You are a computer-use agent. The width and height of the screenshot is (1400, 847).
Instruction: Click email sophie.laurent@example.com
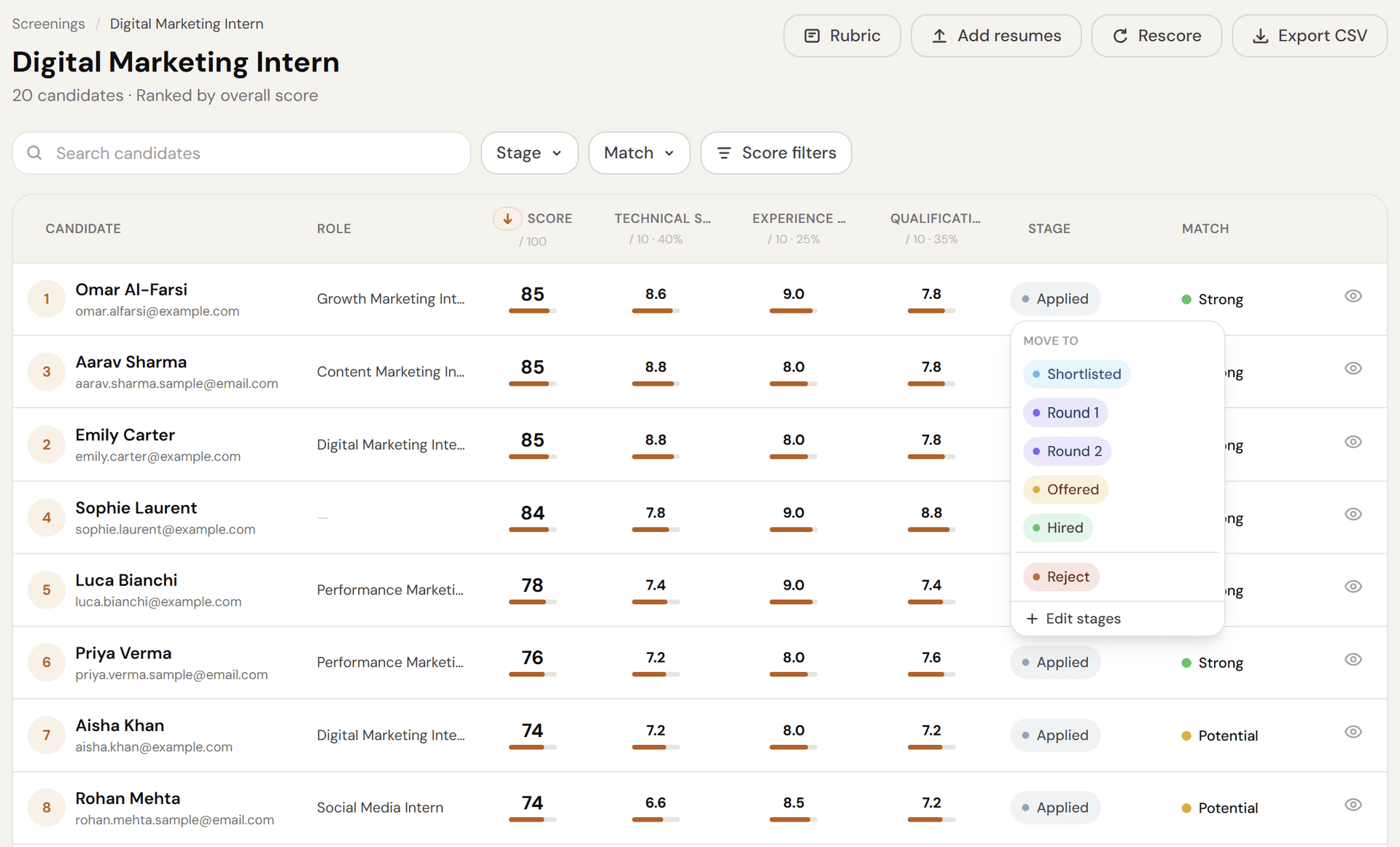tap(165, 529)
